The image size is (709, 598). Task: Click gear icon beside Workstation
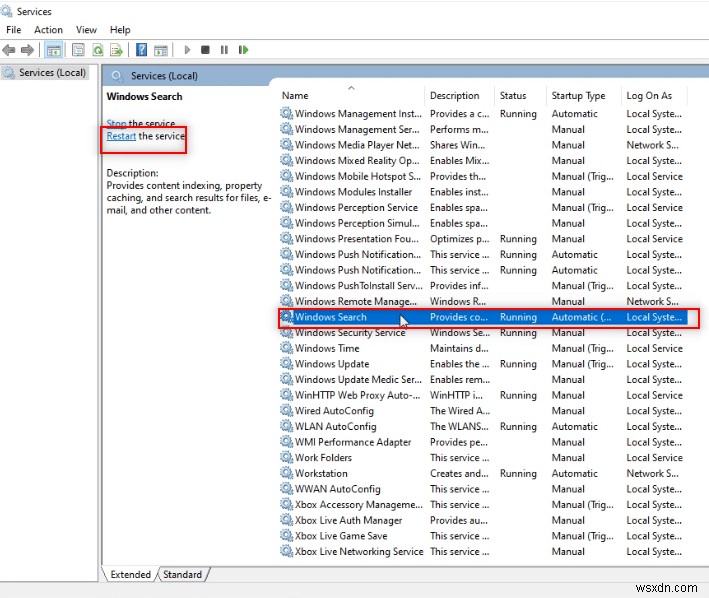click(x=287, y=473)
